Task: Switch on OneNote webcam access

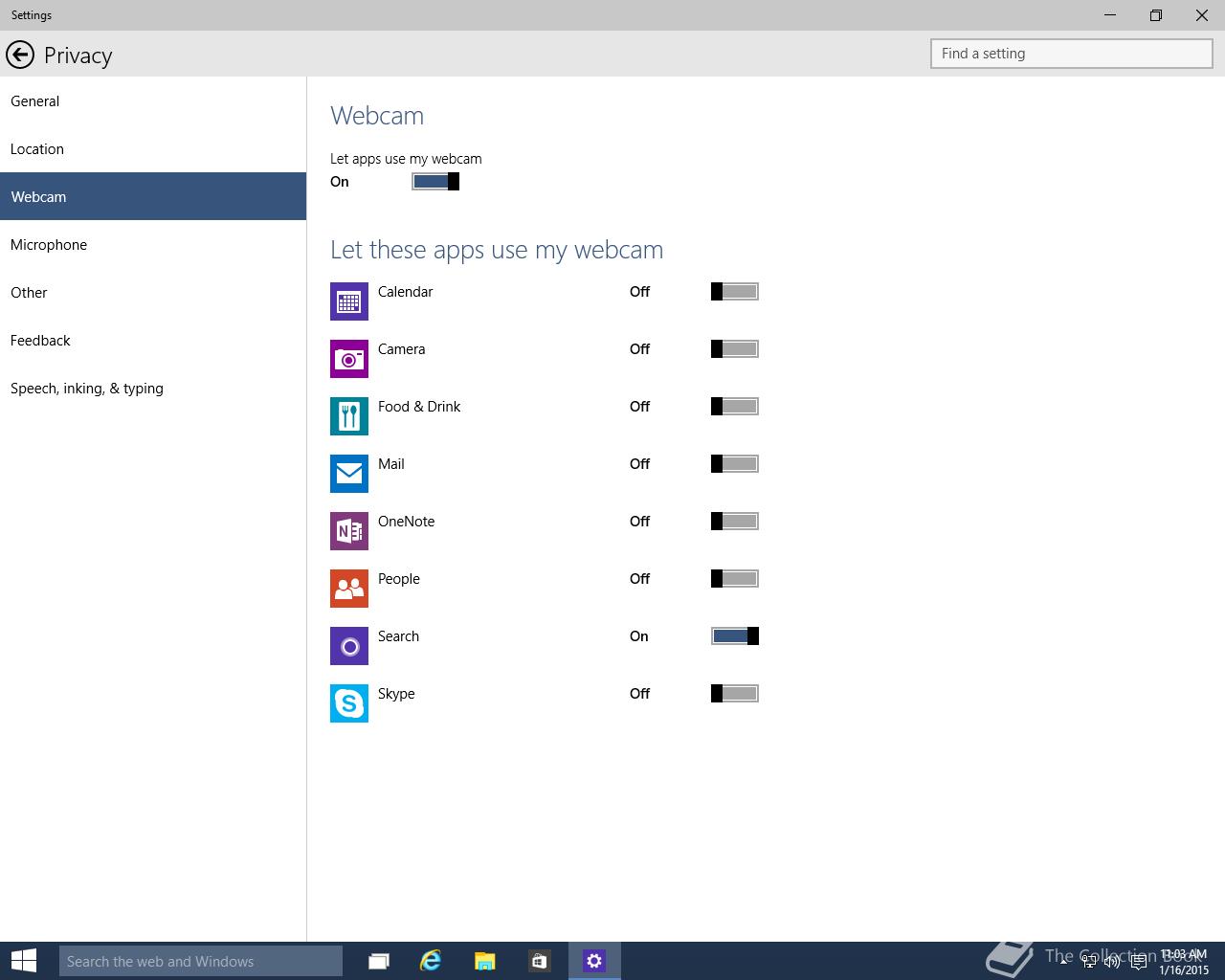Action: [735, 522]
